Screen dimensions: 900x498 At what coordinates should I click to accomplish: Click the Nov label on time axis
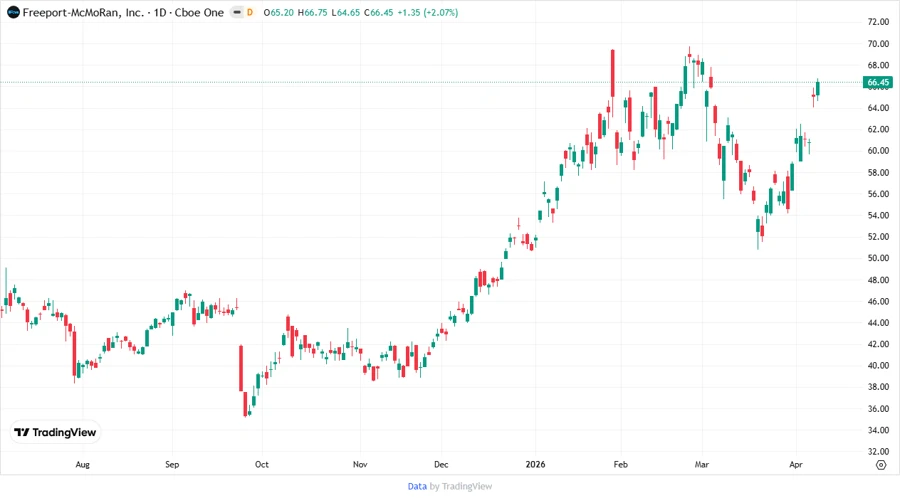(360, 464)
